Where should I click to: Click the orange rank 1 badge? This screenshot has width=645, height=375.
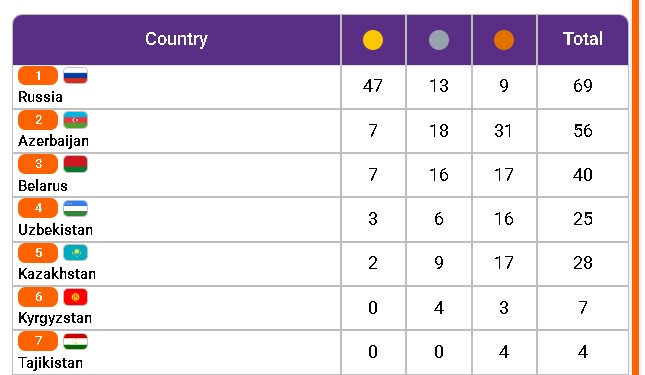pyautogui.click(x=38, y=76)
